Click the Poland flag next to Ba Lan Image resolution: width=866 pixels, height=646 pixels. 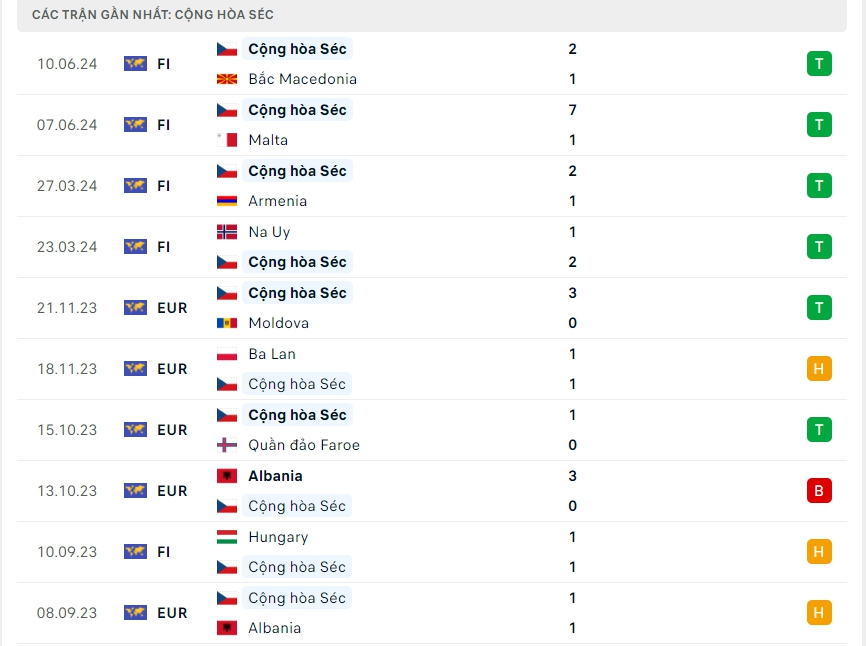click(227, 354)
